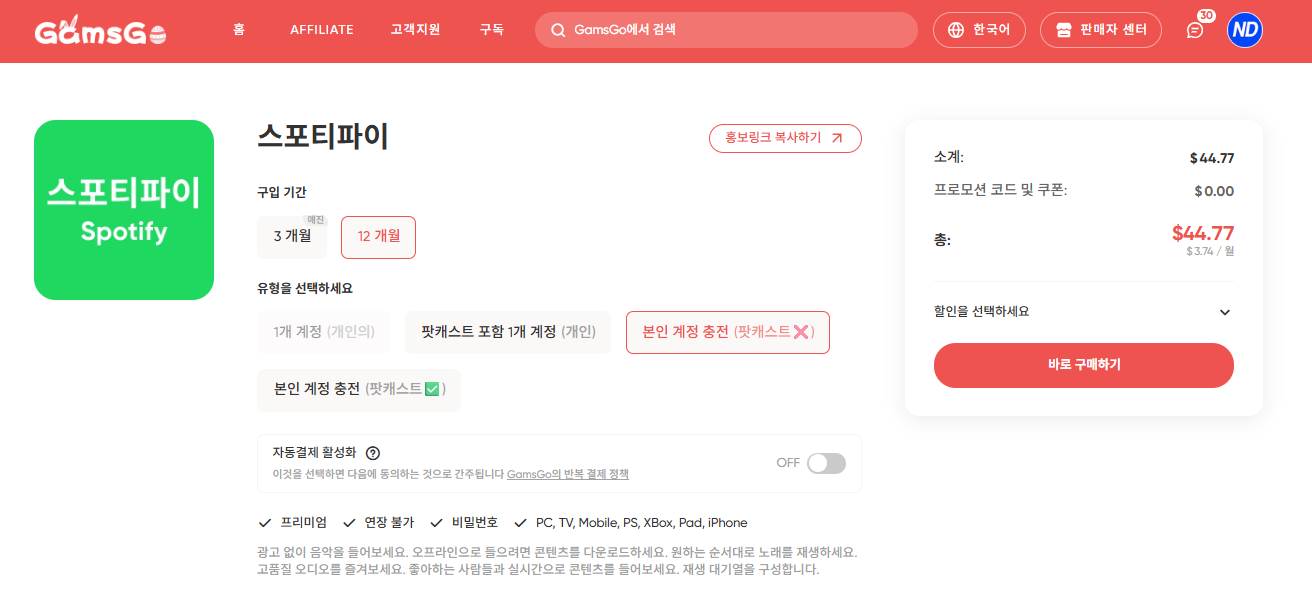
Task: Go to 홈 menu item
Action: (239, 30)
